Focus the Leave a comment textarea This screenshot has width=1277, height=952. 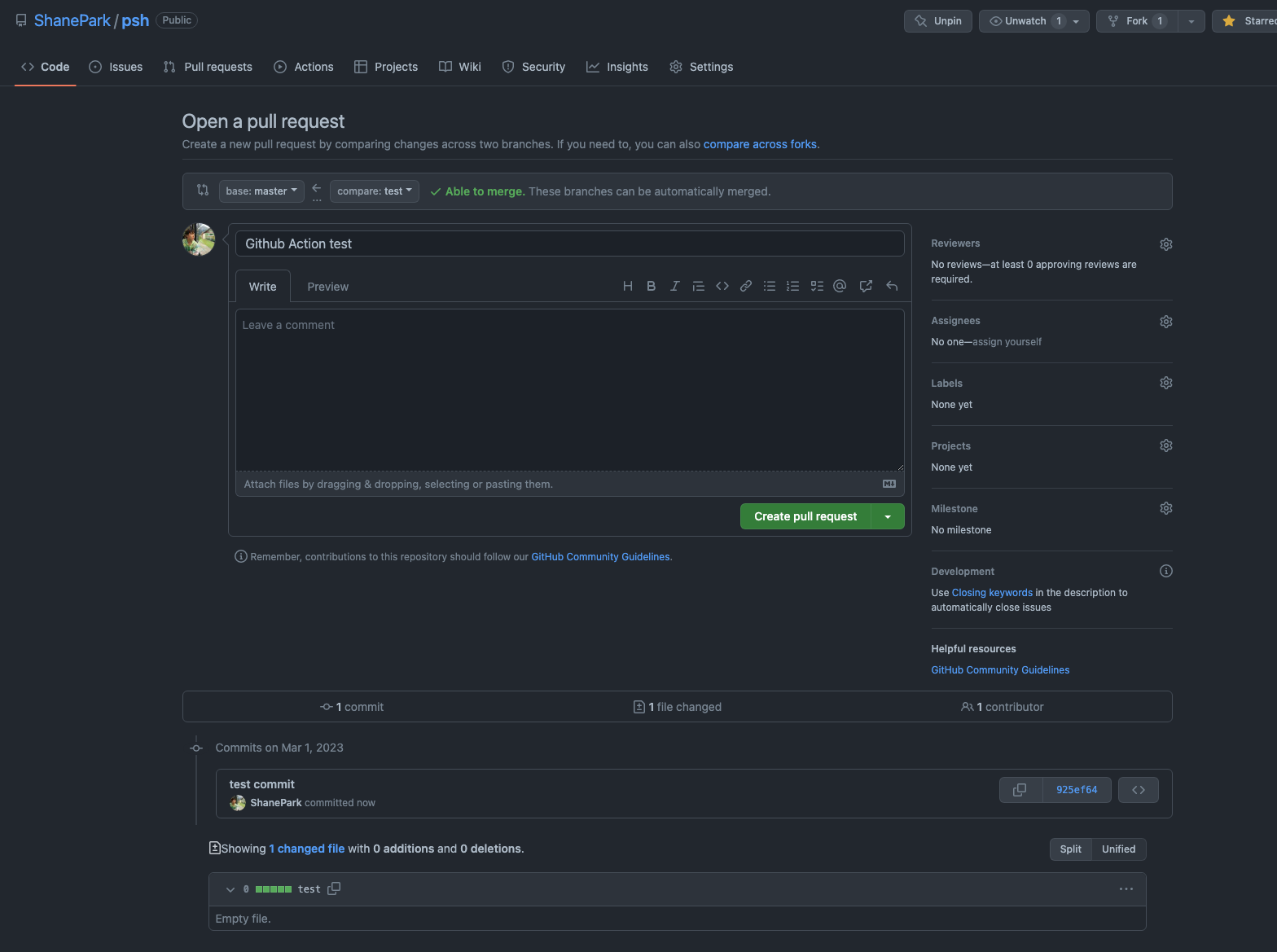pyautogui.click(x=570, y=390)
